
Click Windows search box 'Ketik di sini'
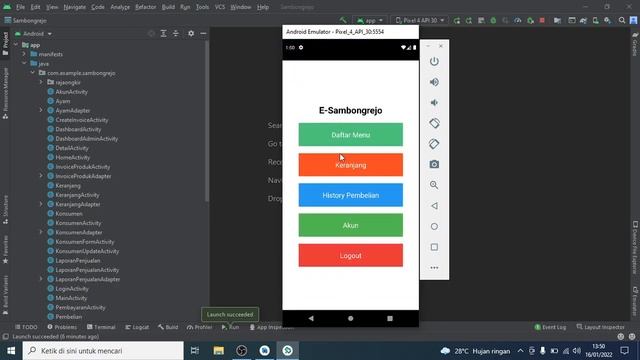coord(103,351)
